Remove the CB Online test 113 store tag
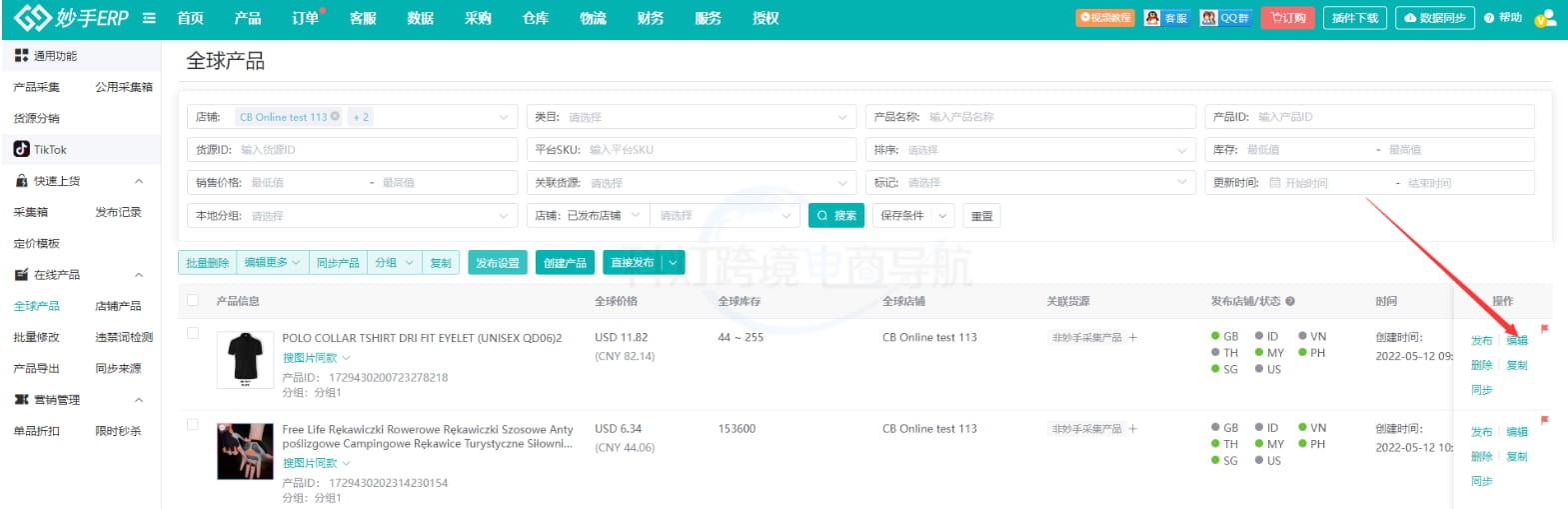 click(x=335, y=116)
